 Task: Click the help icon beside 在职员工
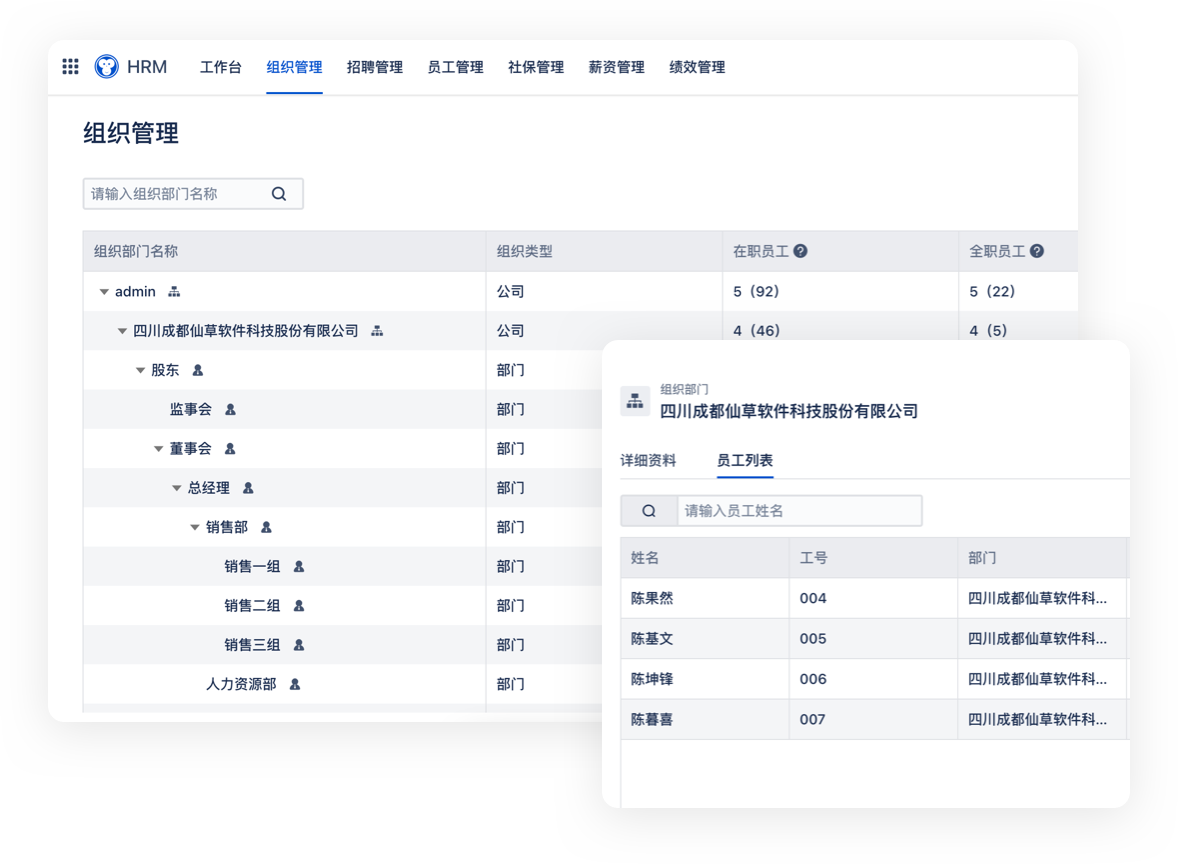(800, 252)
